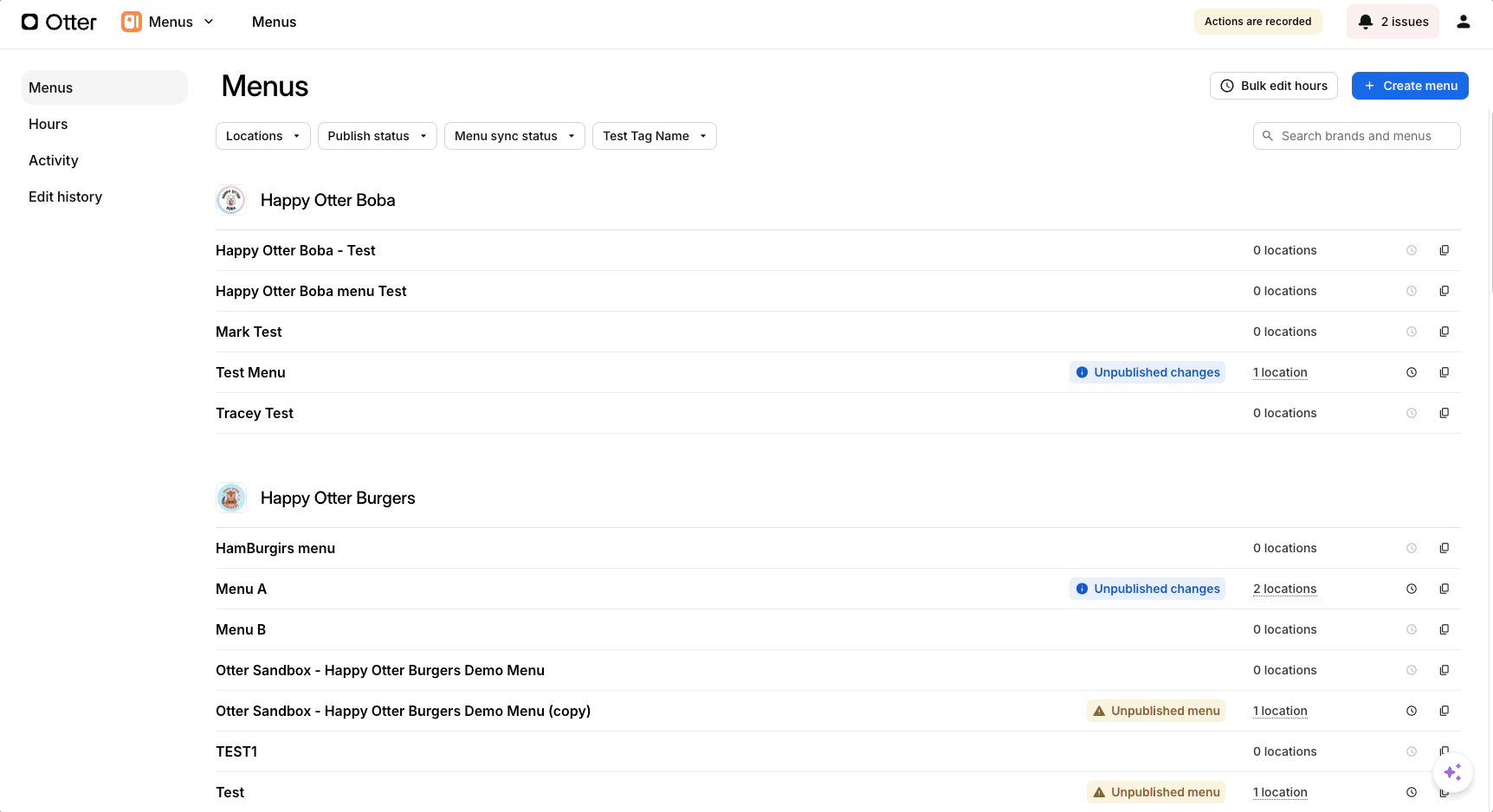Click the Unpublished changes badge on Test Menu
Image resolution: width=1493 pixels, height=812 pixels.
(x=1147, y=372)
